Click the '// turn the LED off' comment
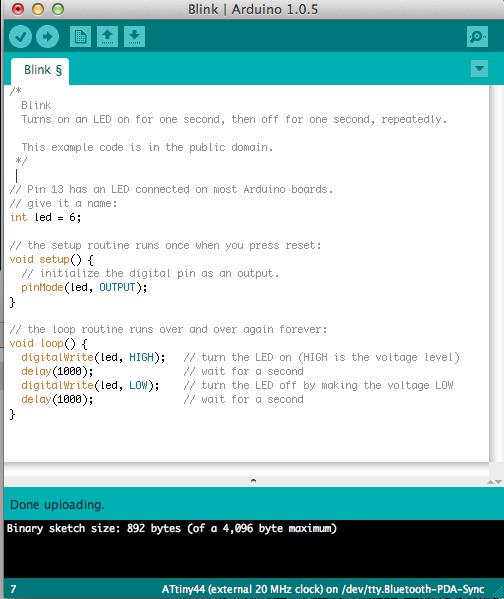 pyautogui.click(x=318, y=385)
